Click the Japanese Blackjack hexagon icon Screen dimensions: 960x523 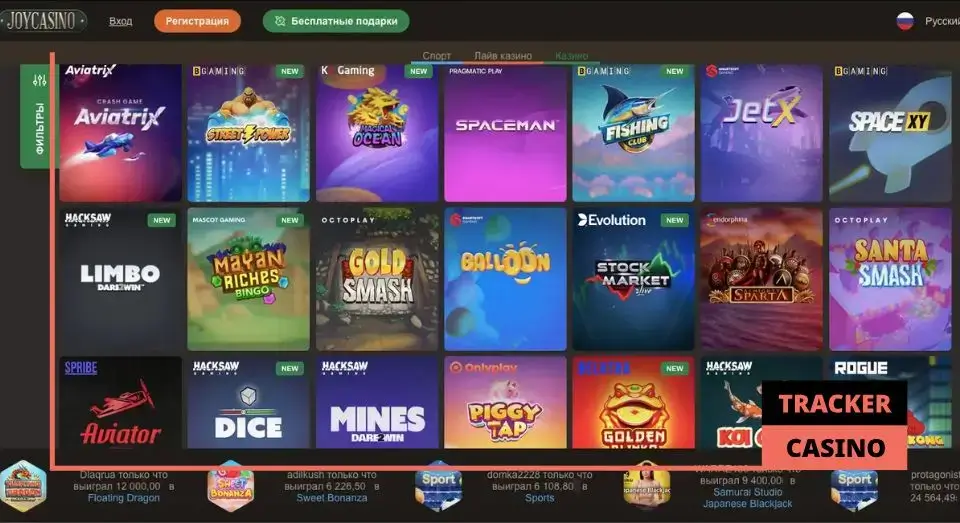tap(647, 486)
